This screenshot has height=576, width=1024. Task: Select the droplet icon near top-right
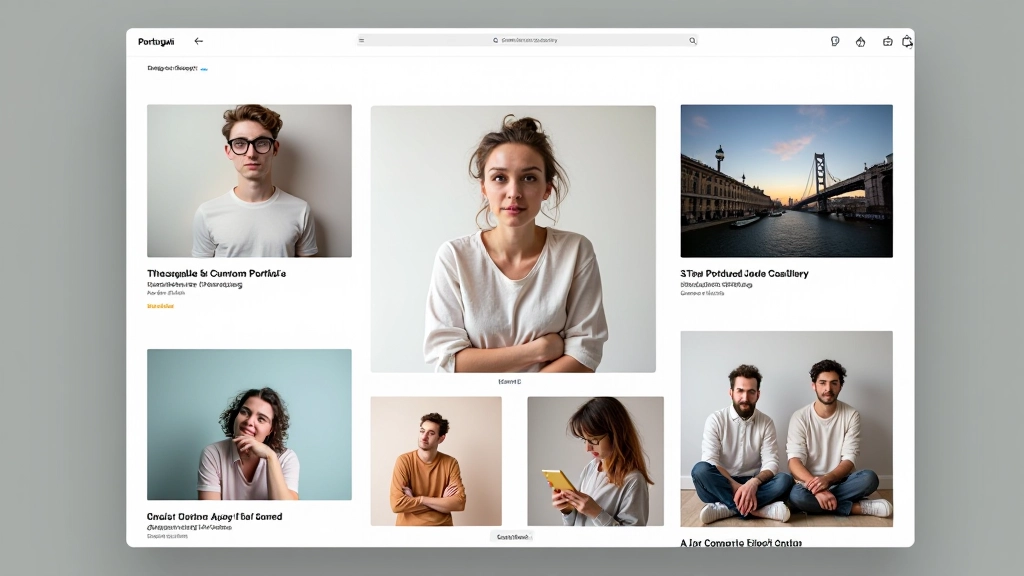860,41
